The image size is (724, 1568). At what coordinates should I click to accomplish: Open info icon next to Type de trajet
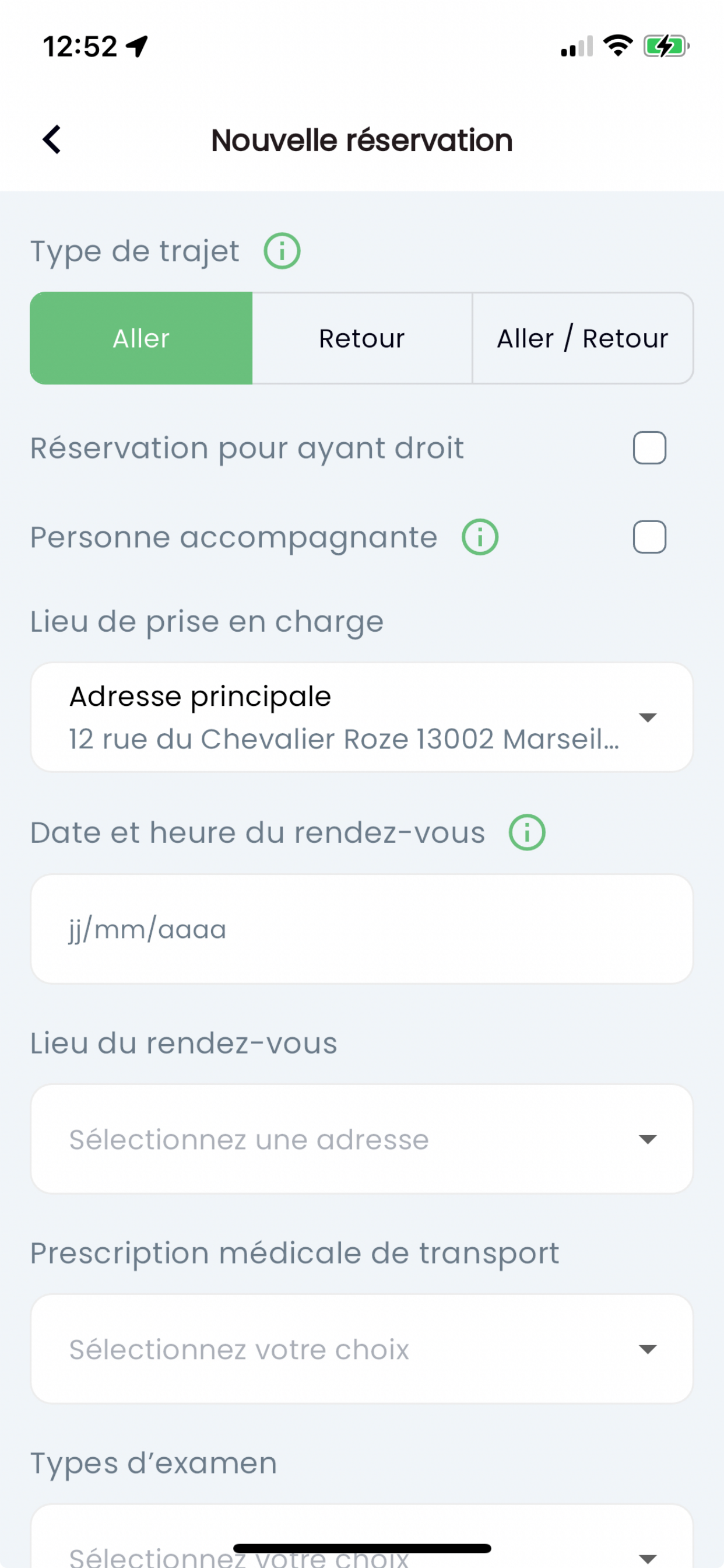[282, 251]
